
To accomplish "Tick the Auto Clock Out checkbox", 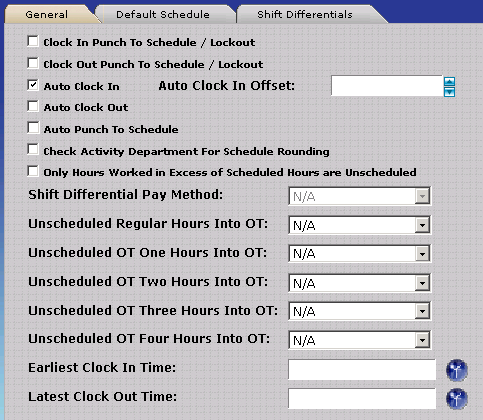I will 33,106.
